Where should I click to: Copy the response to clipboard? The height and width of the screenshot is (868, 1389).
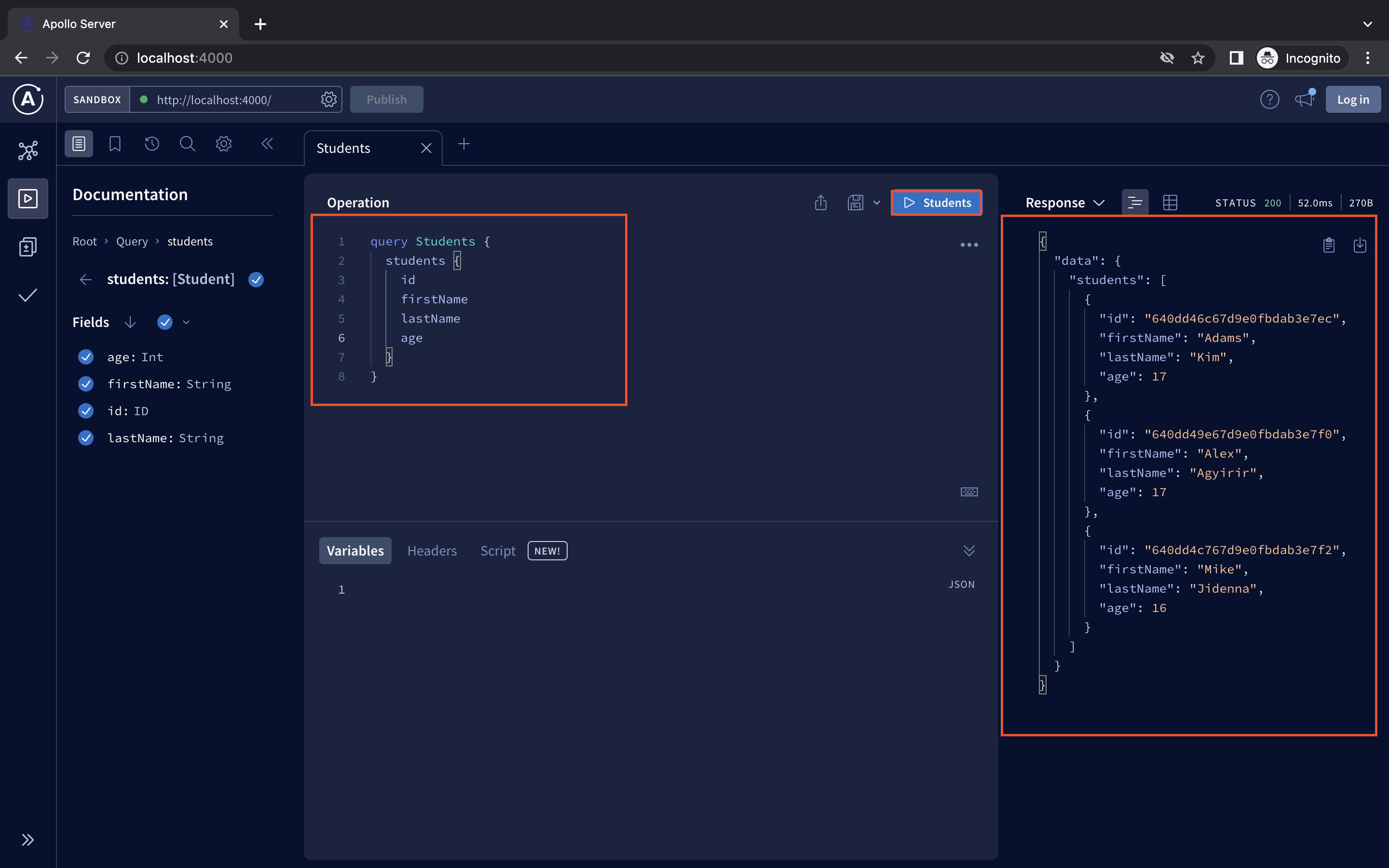pos(1329,245)
